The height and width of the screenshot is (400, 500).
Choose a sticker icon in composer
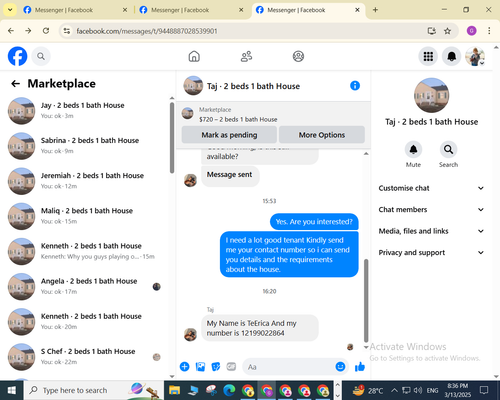(x=216, y=367)
